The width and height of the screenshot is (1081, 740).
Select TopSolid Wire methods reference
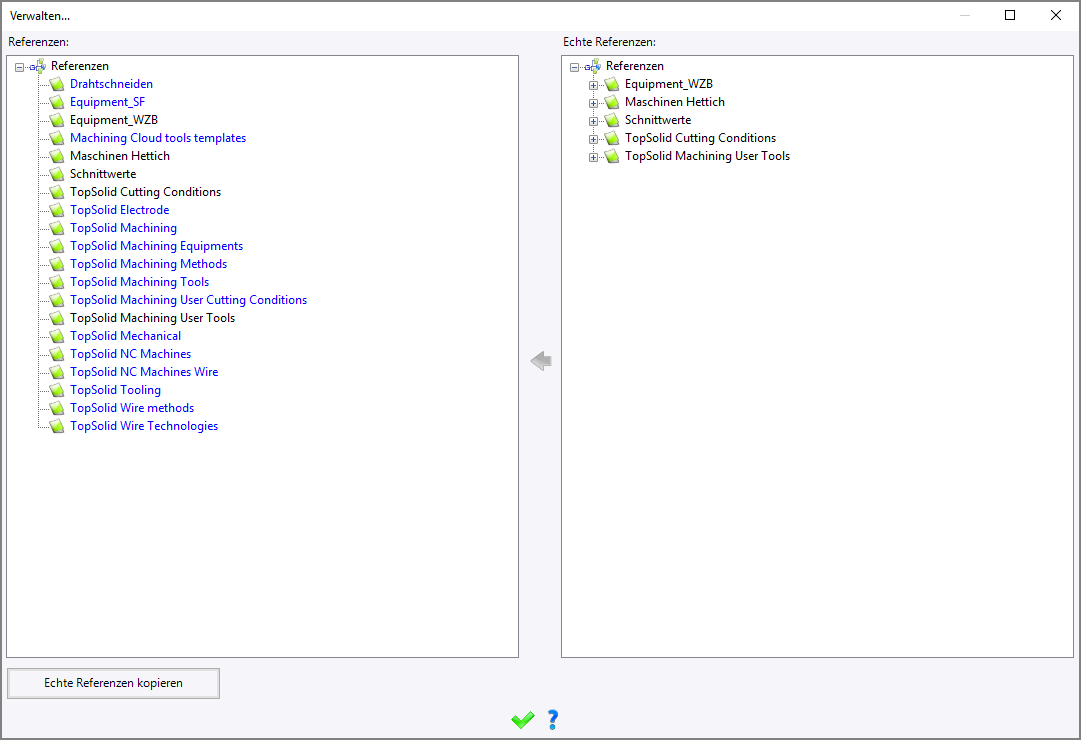[x=132, y=408]
